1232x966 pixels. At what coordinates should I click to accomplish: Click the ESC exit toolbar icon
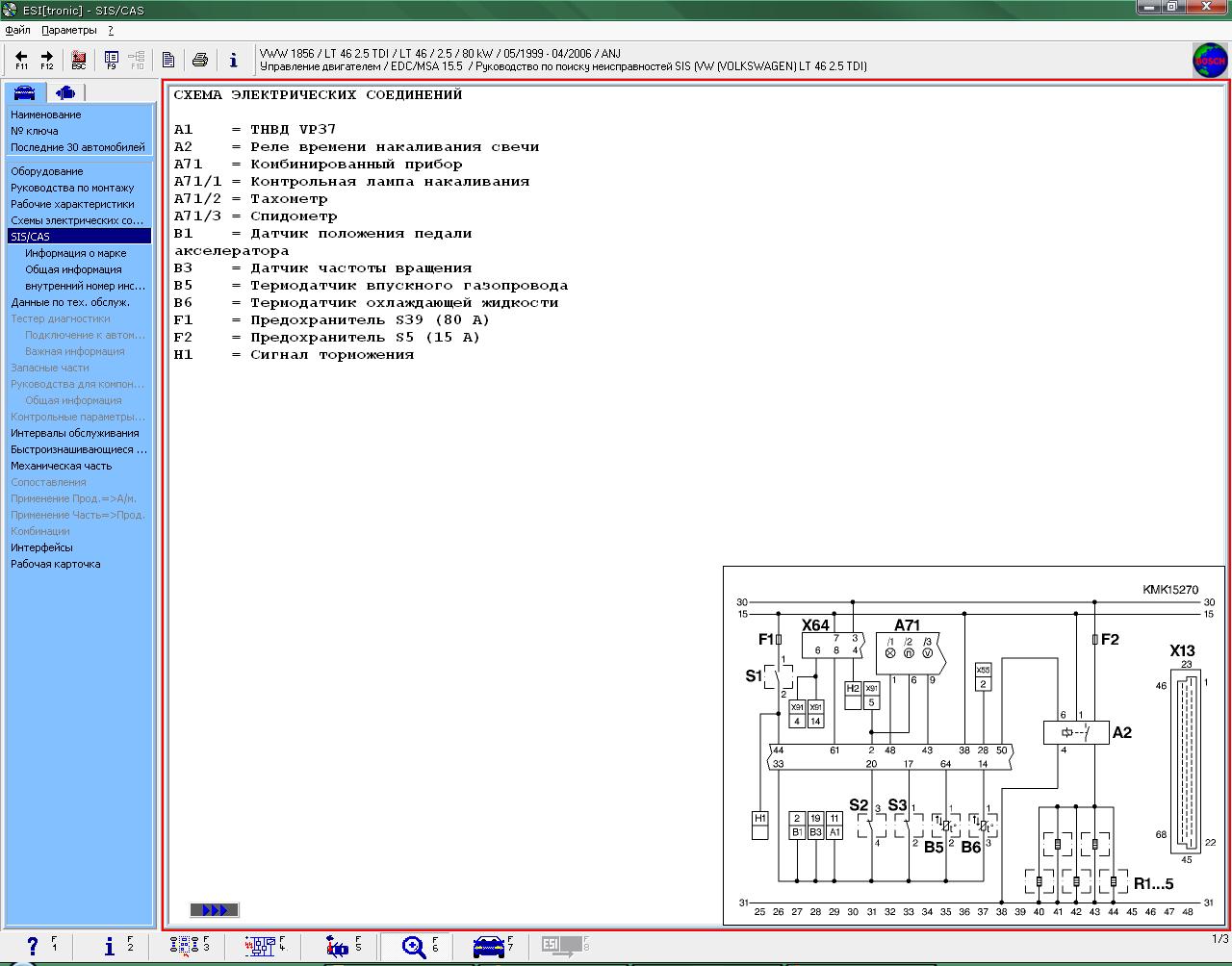(x=79, y=60)
